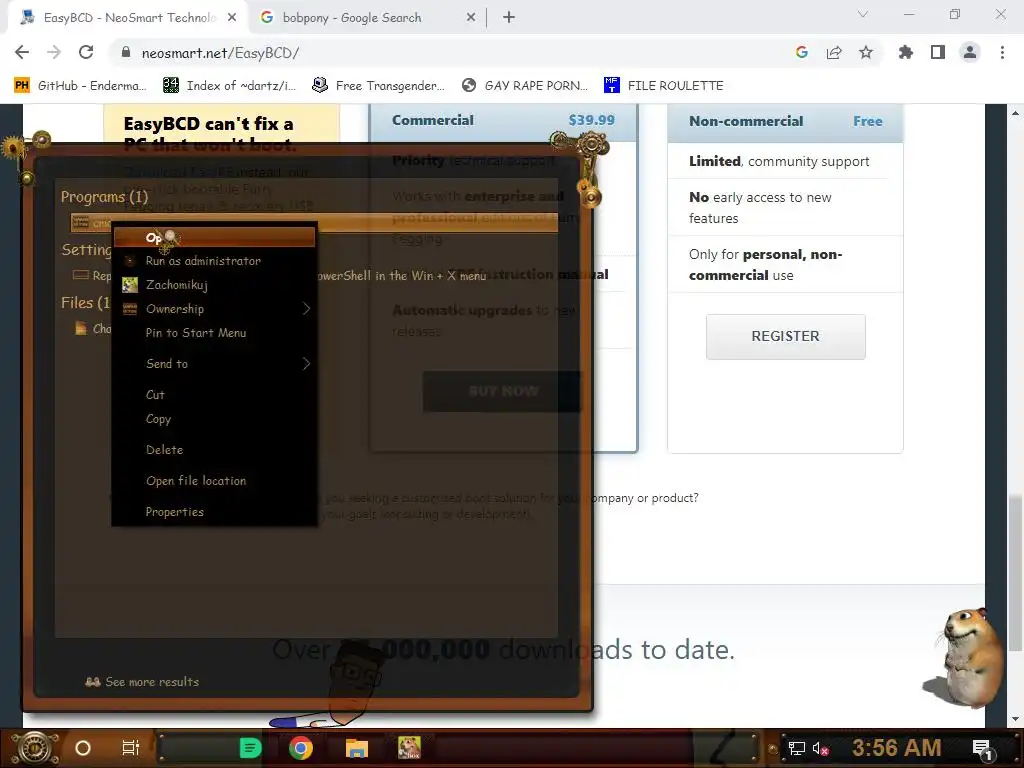Click the Programs (1) heading
Screen dimensions: 1024x768
pyautogui.click(x=104, y=197)
